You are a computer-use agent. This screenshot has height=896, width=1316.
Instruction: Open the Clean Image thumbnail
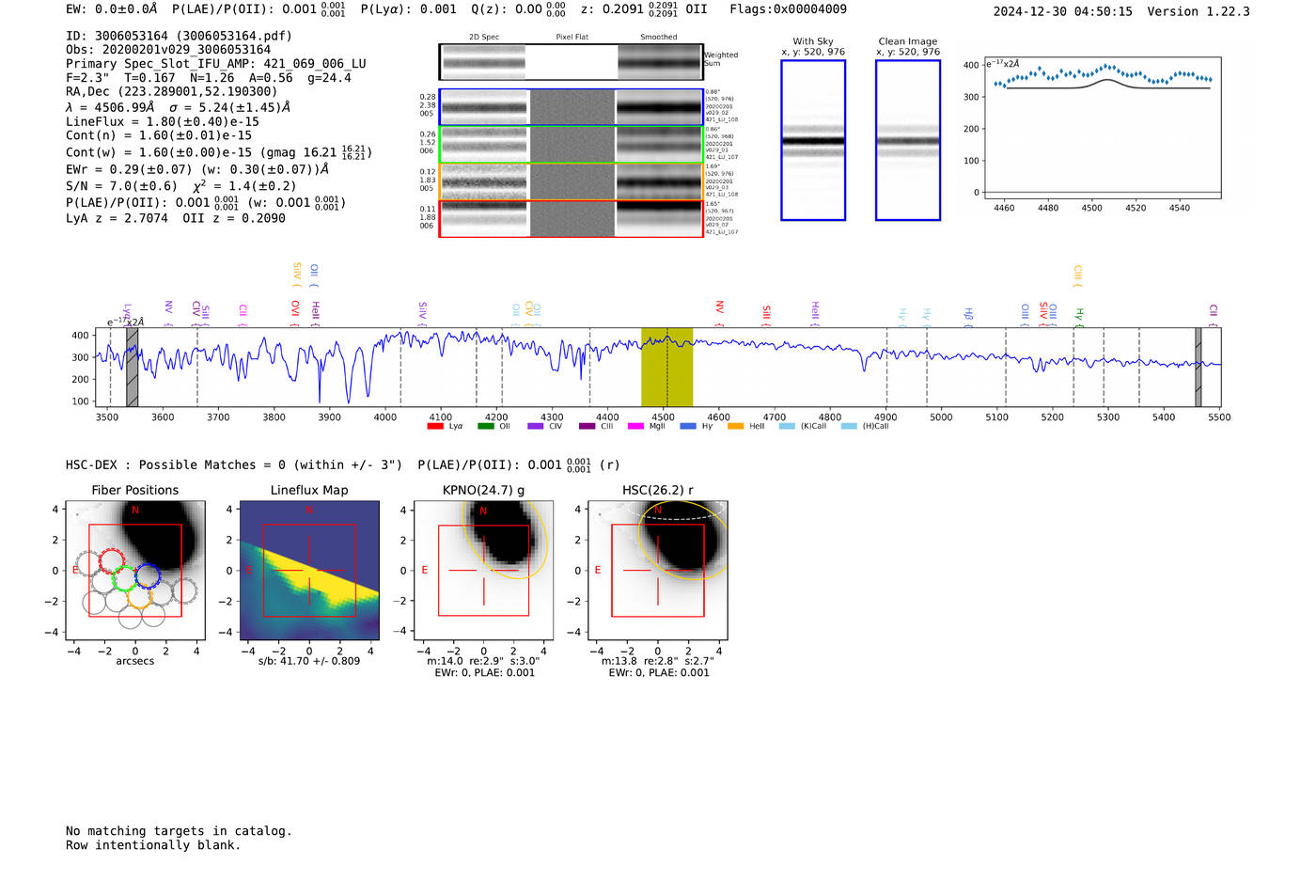[908, 140]
